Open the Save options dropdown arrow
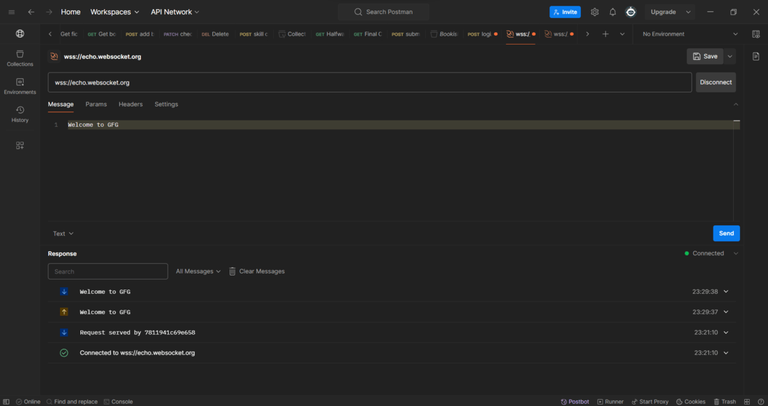 [x=730, y=56]
